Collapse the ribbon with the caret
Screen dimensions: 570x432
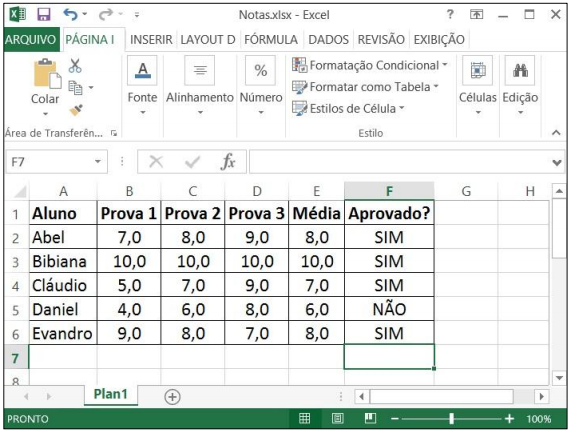tap(556, 133)
